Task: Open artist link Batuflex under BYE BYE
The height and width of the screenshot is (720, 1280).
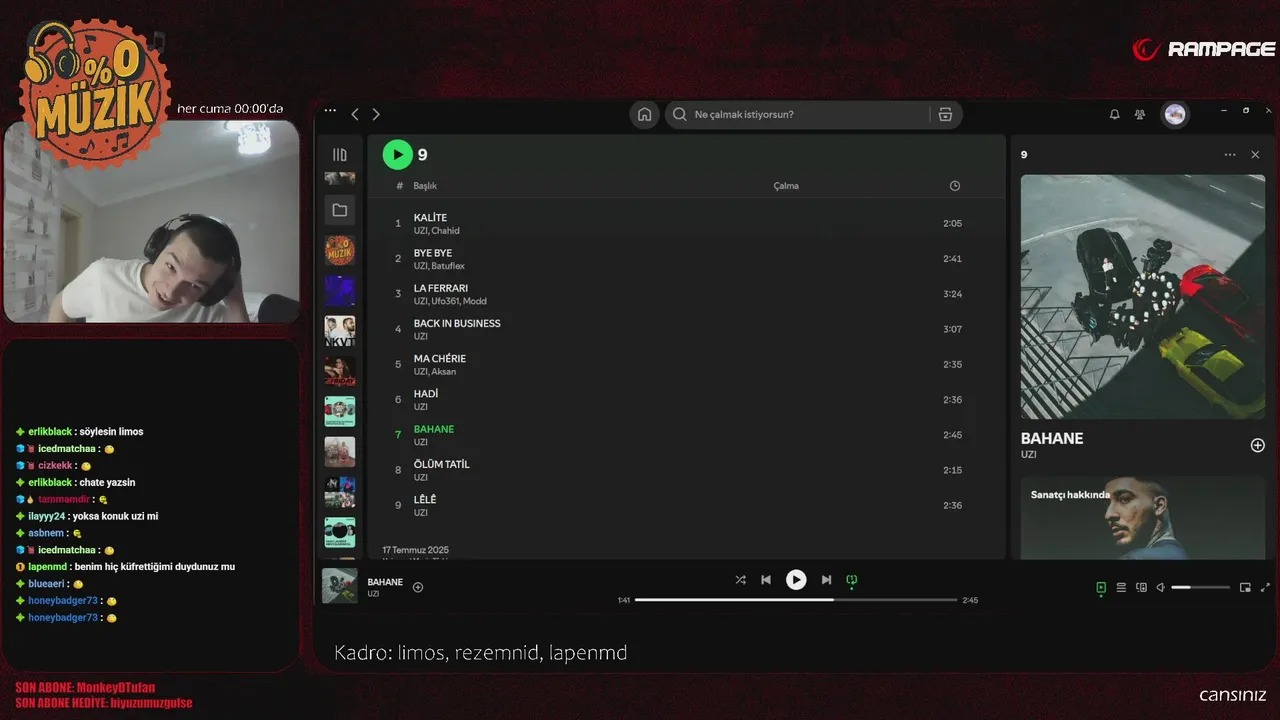Action: (x=448, y=266)
